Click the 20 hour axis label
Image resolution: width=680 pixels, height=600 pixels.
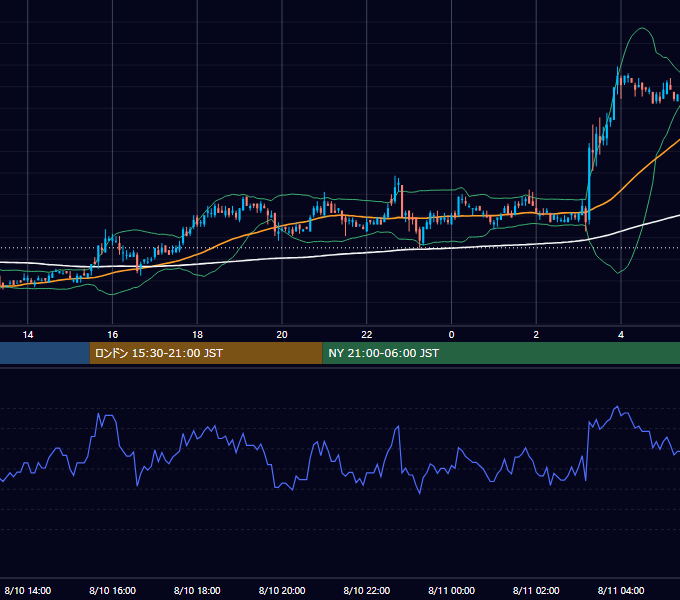pos(282,335)
